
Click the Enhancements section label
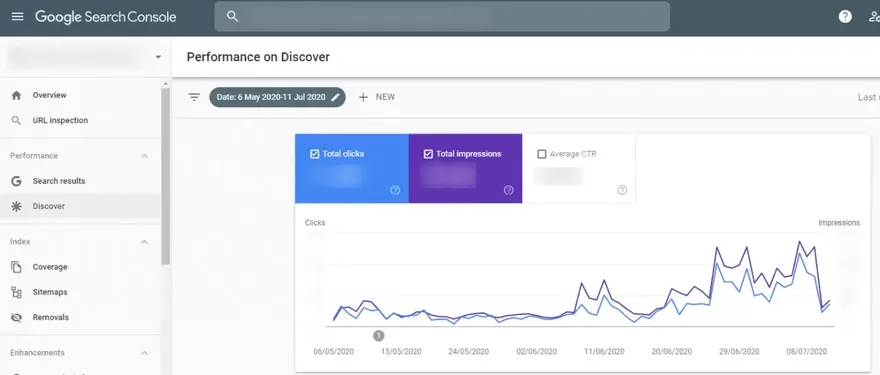[37, 353]
